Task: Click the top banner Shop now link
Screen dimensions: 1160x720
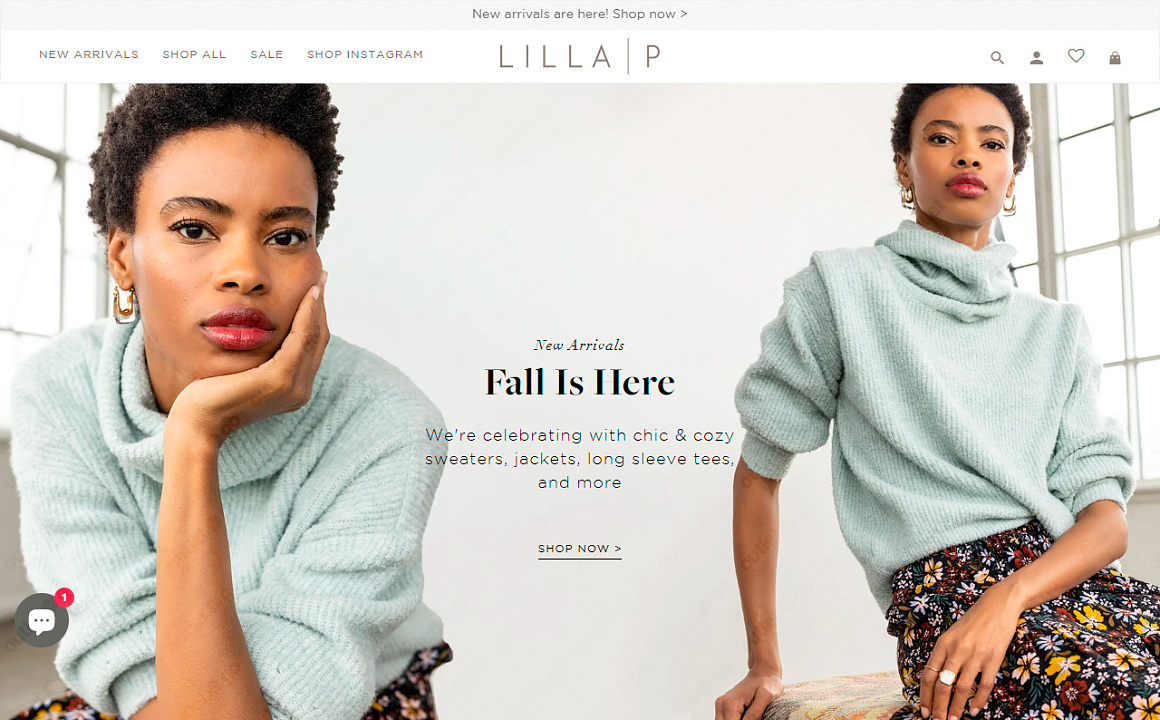Action: (650, 14)
